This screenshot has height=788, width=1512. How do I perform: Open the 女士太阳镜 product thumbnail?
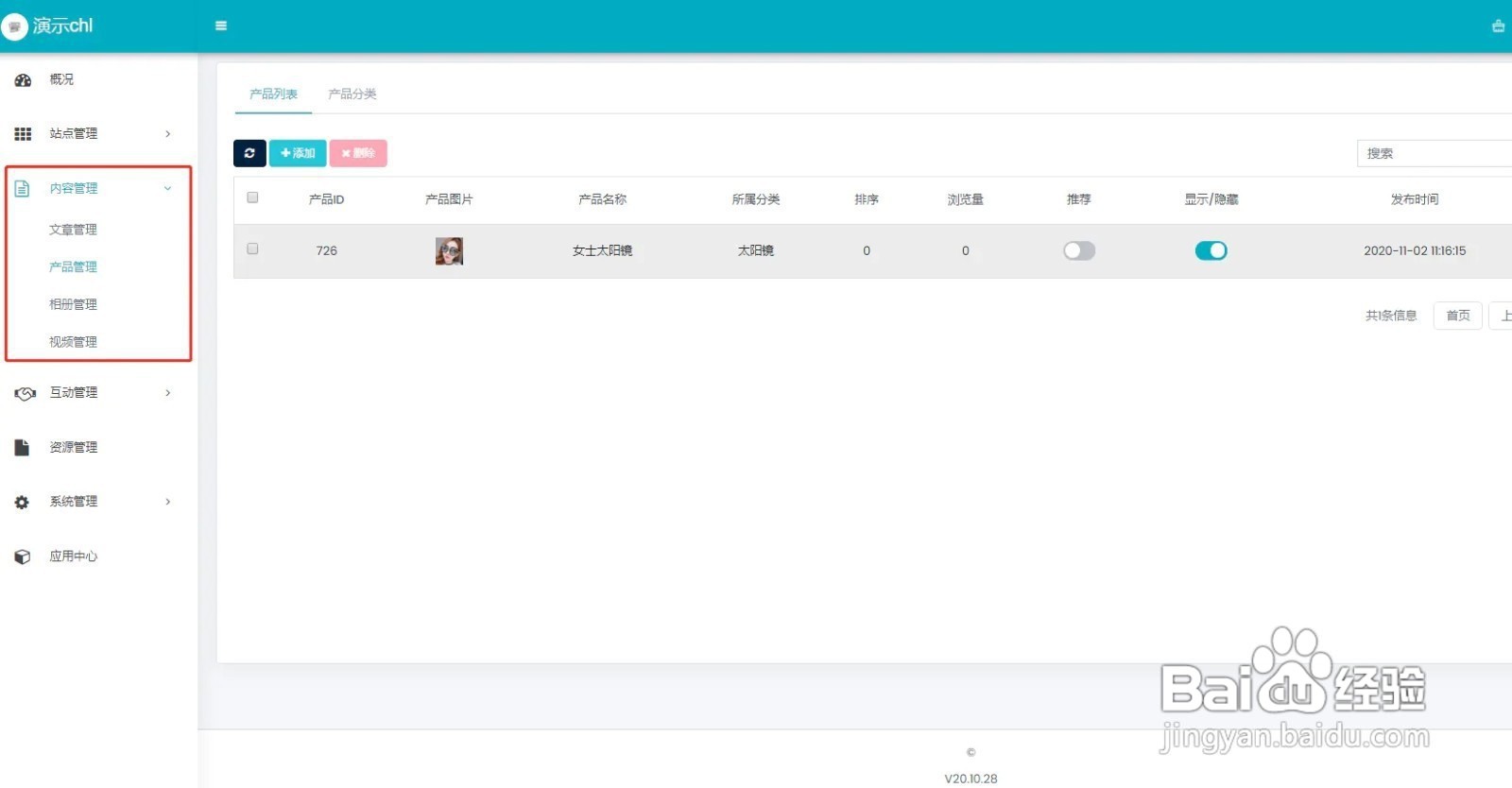[x=449, y=251]
